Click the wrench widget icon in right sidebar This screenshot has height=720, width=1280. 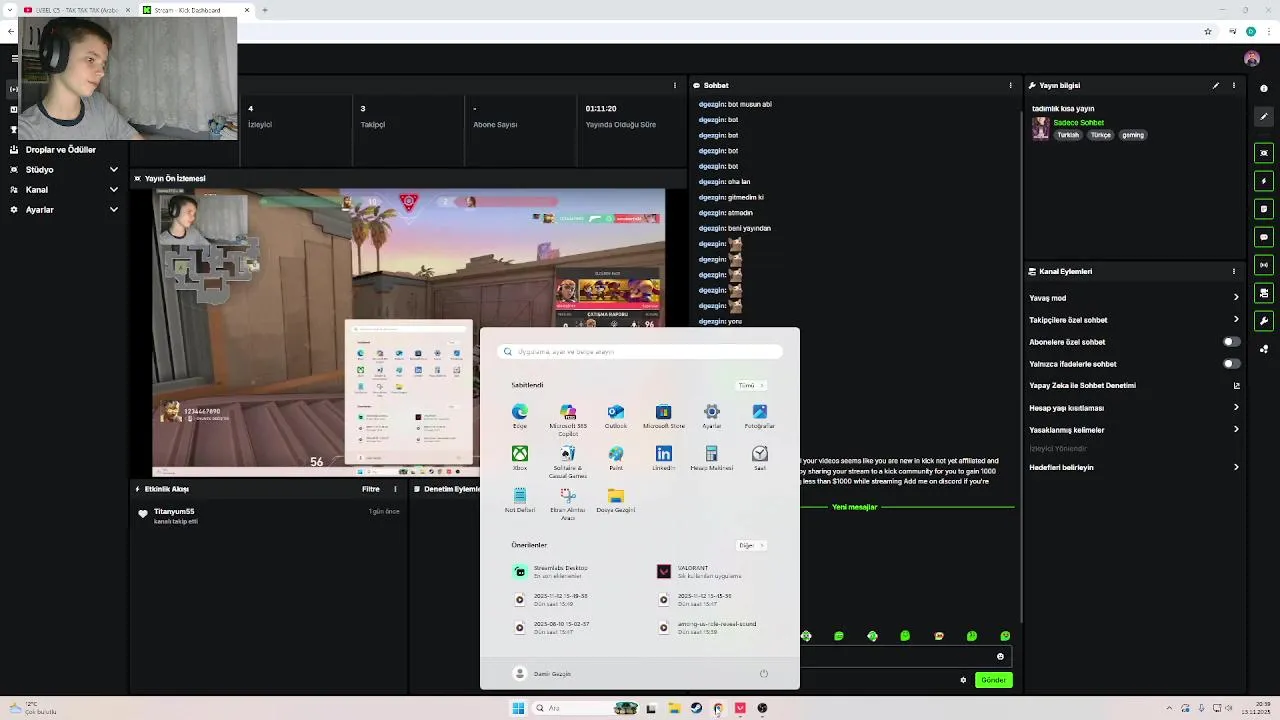coord(1264,321)
